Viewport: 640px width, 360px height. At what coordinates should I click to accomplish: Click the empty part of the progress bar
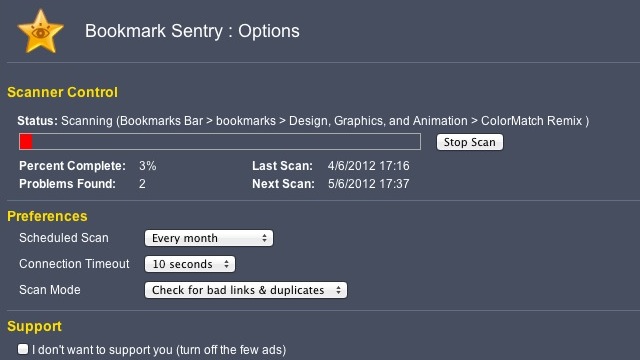(226, 142)
